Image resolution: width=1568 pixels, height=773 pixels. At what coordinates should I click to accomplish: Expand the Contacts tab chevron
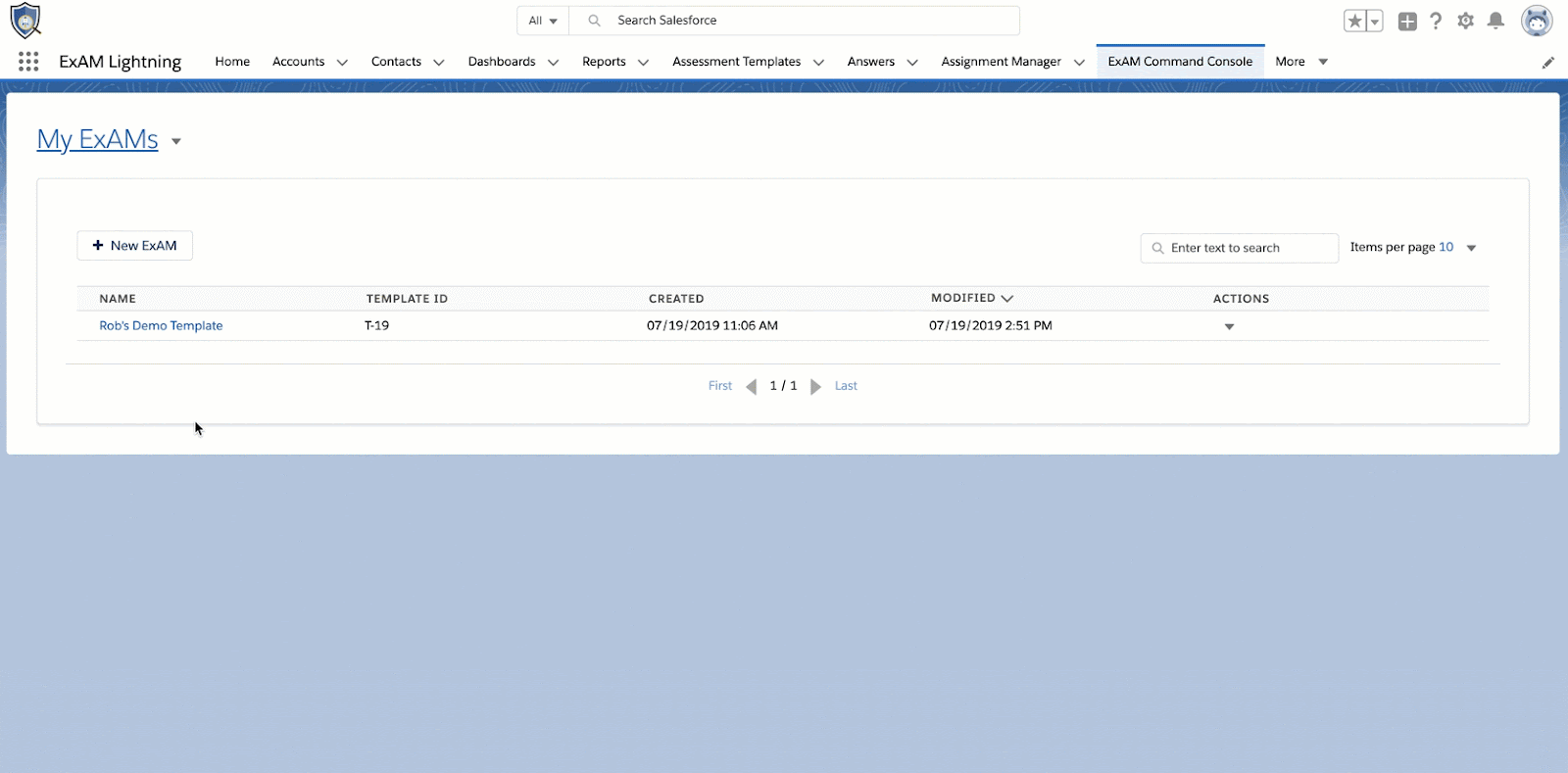click(438, 62)
